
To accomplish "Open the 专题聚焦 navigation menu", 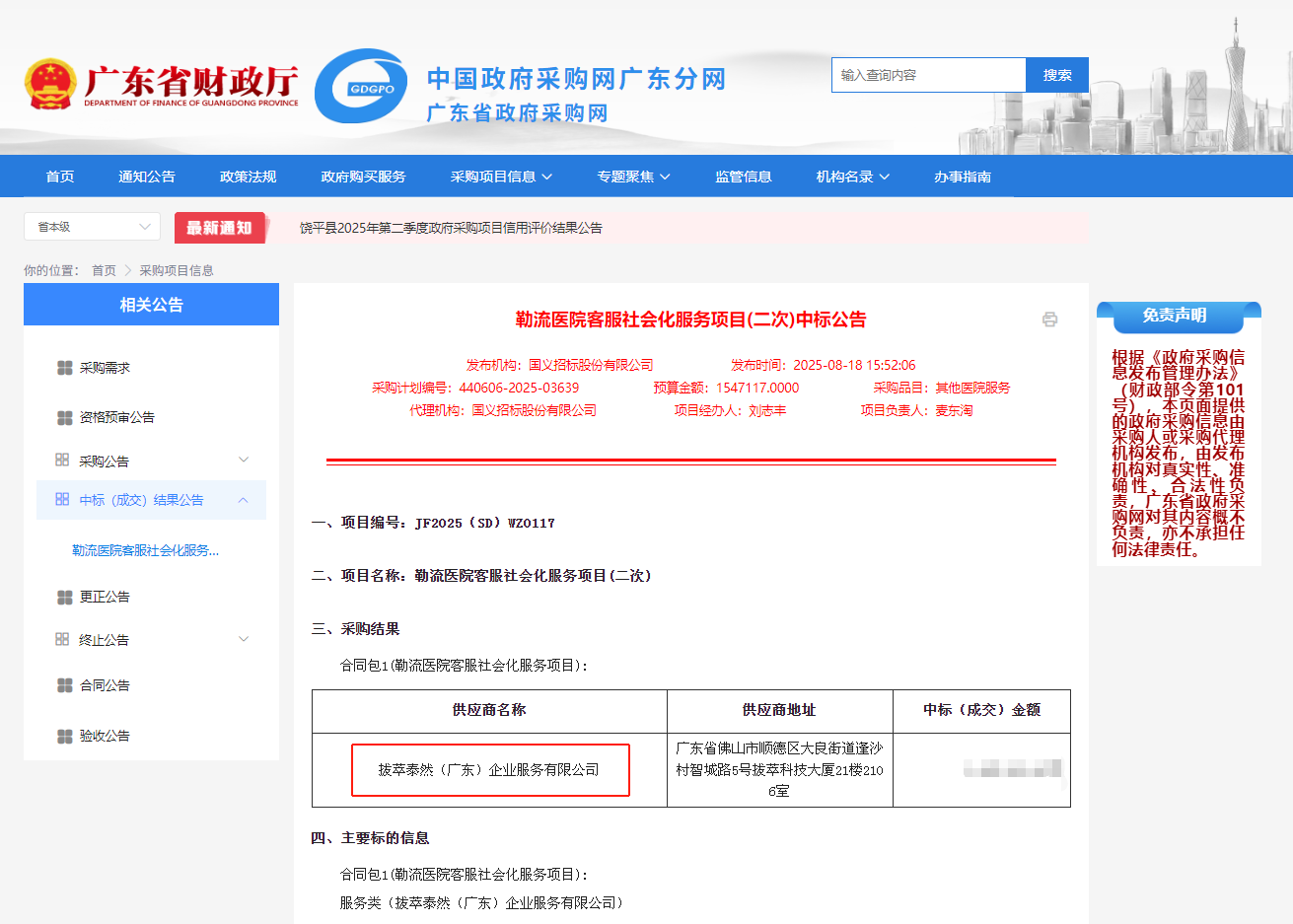I will [x=633, y=177].
